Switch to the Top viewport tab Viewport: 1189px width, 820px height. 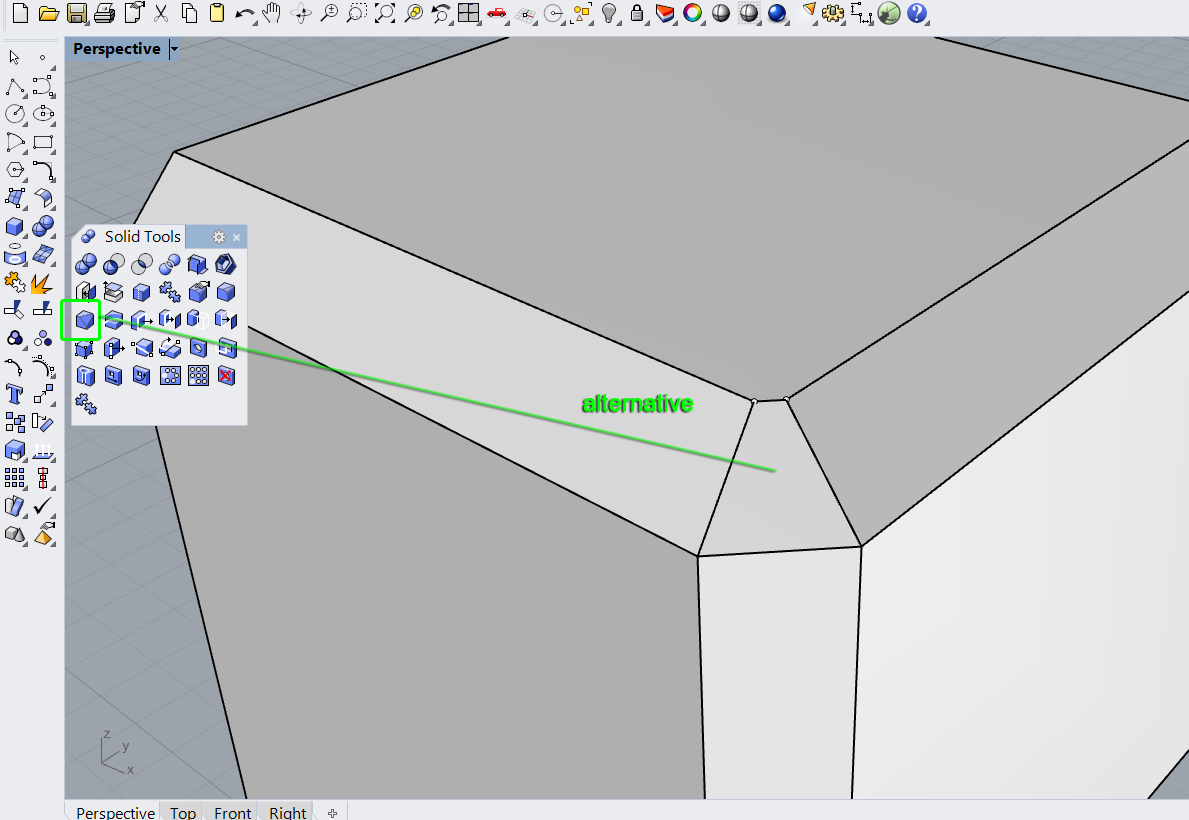pyautogui.click(x=183, y=812)
